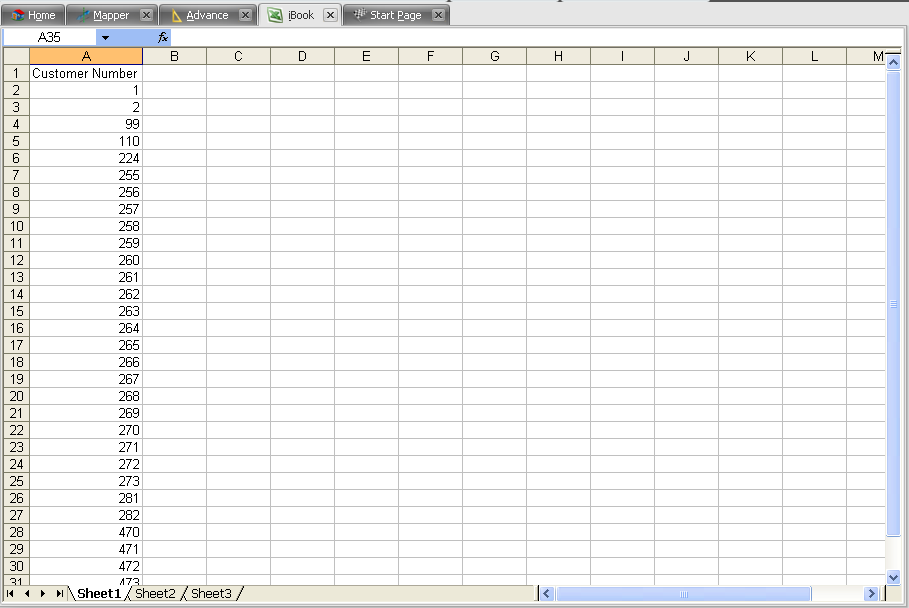Go to the first sheet with navigation arrow
909x608 pixels.
10,594
